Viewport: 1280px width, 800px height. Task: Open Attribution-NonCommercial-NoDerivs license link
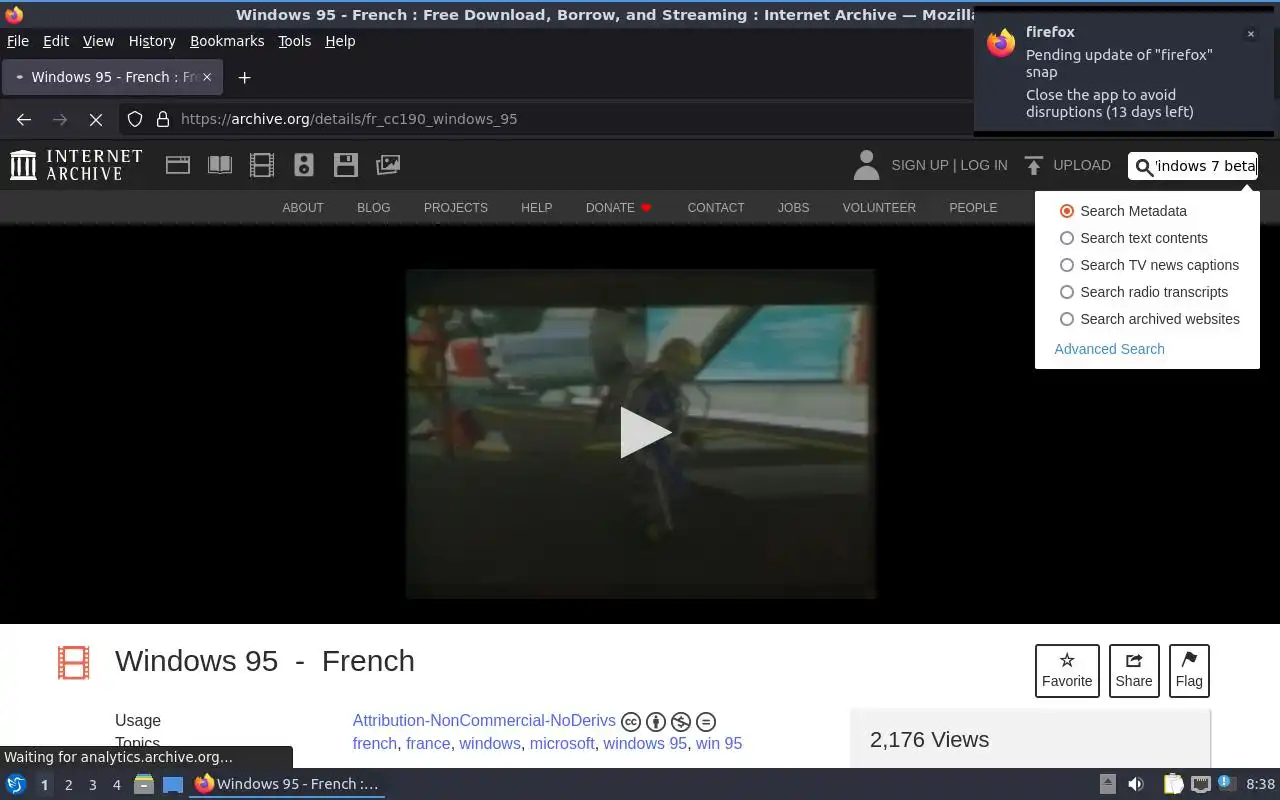click(484, 720)
